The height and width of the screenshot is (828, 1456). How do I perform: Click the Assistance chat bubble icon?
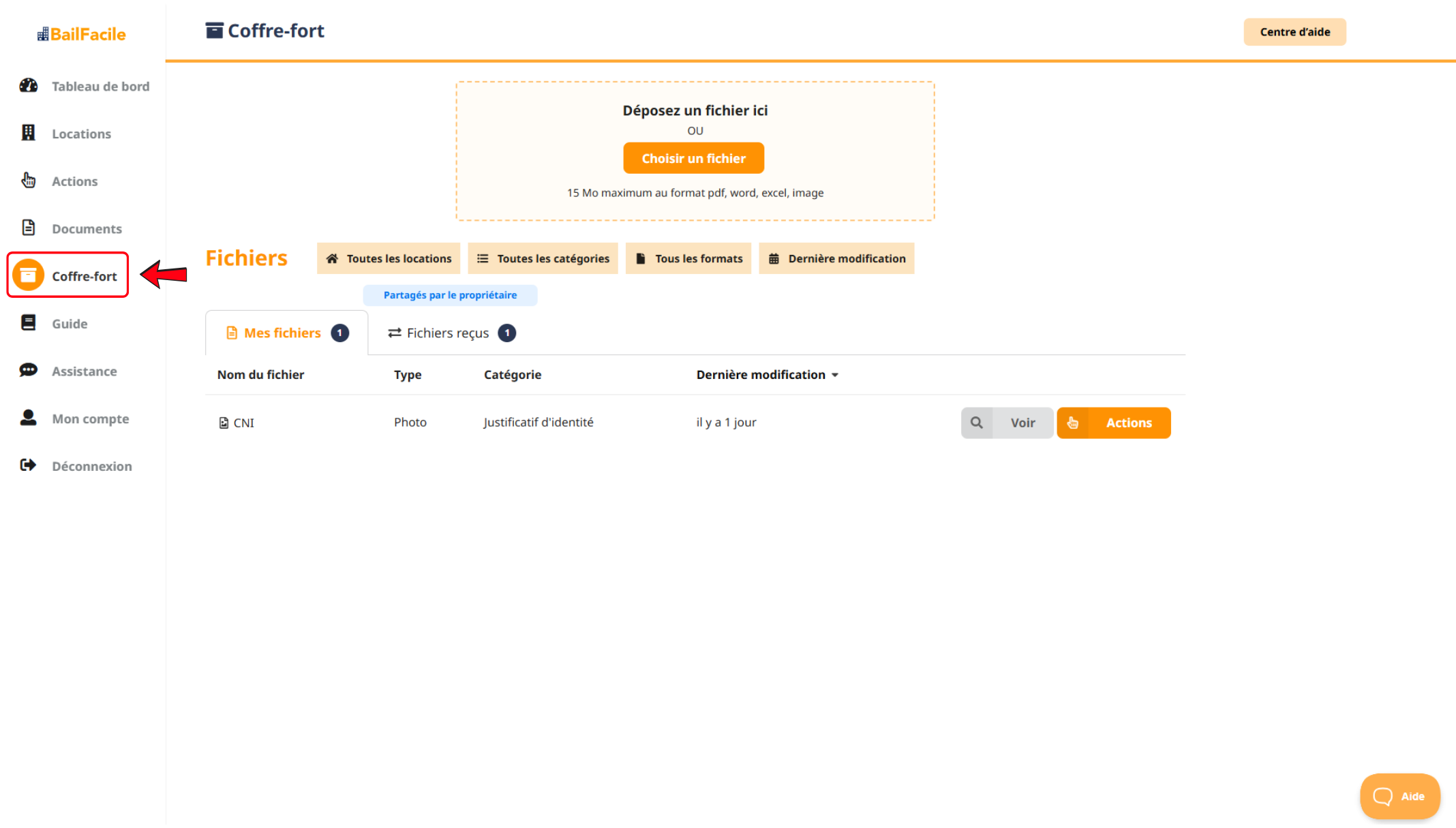[28, 370]
